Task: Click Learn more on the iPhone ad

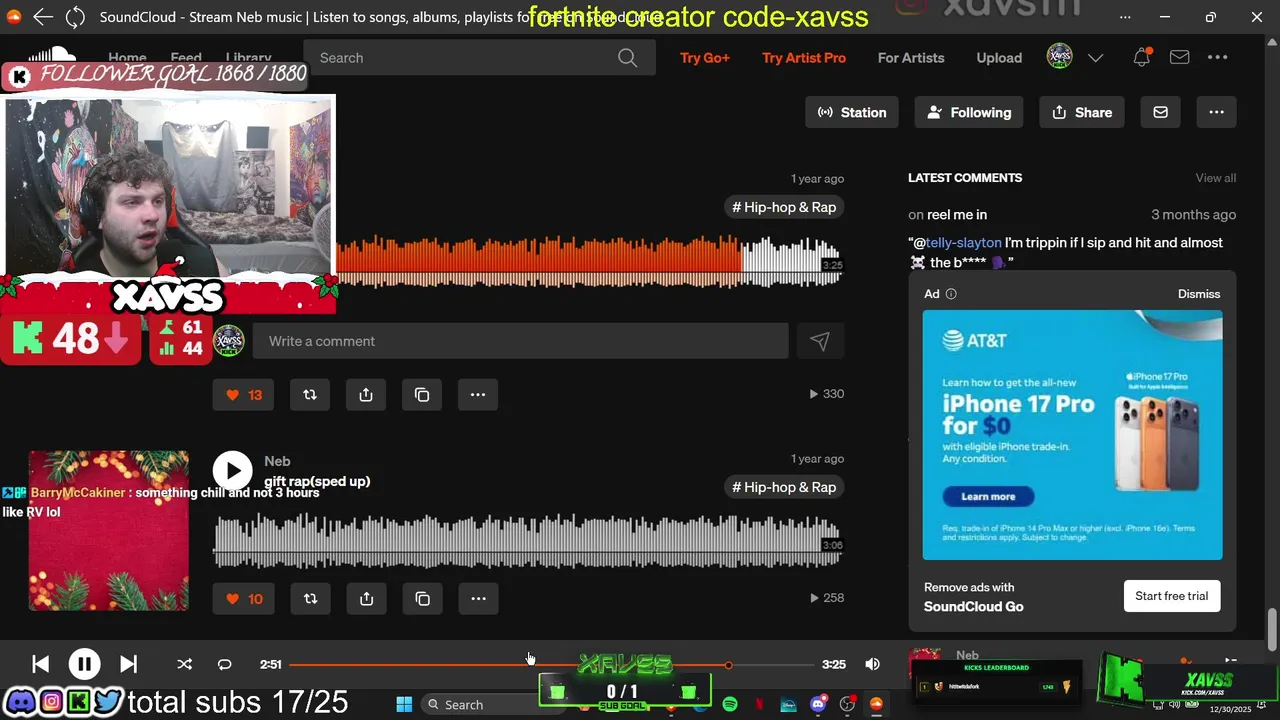Action: coord(988,496)
